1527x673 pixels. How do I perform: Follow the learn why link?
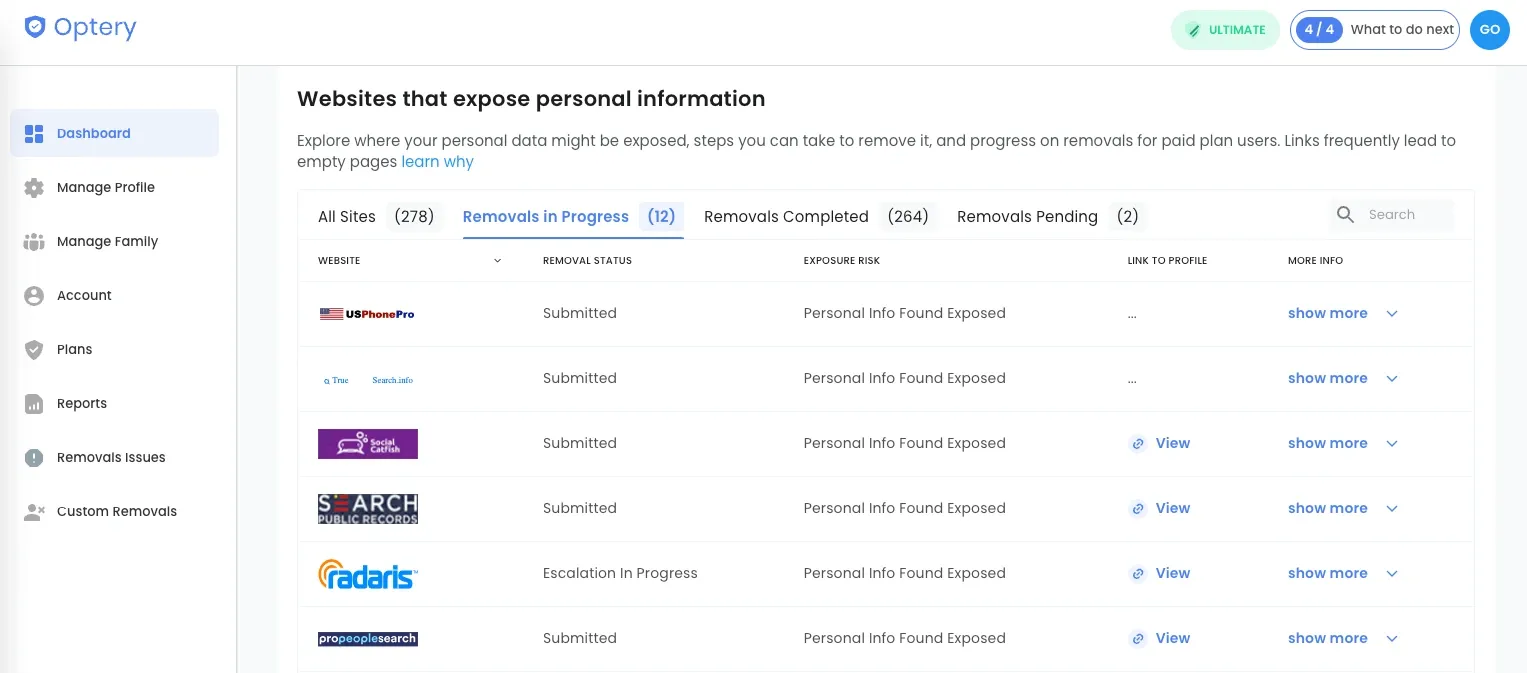point(437,162)
